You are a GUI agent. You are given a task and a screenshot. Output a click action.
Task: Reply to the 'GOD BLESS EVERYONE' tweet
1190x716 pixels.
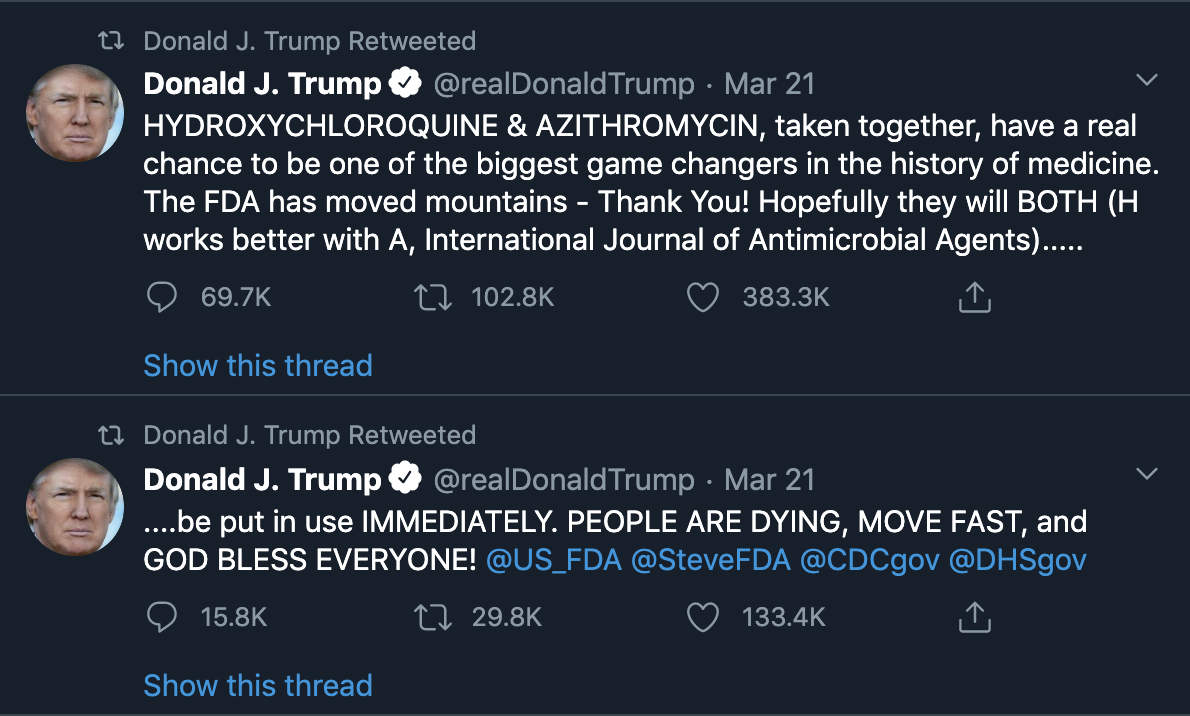162,617
